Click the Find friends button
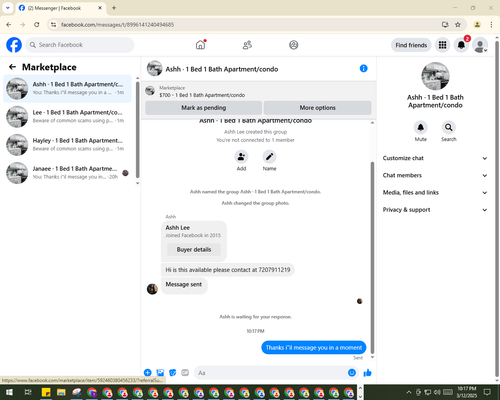 (411, 45)
